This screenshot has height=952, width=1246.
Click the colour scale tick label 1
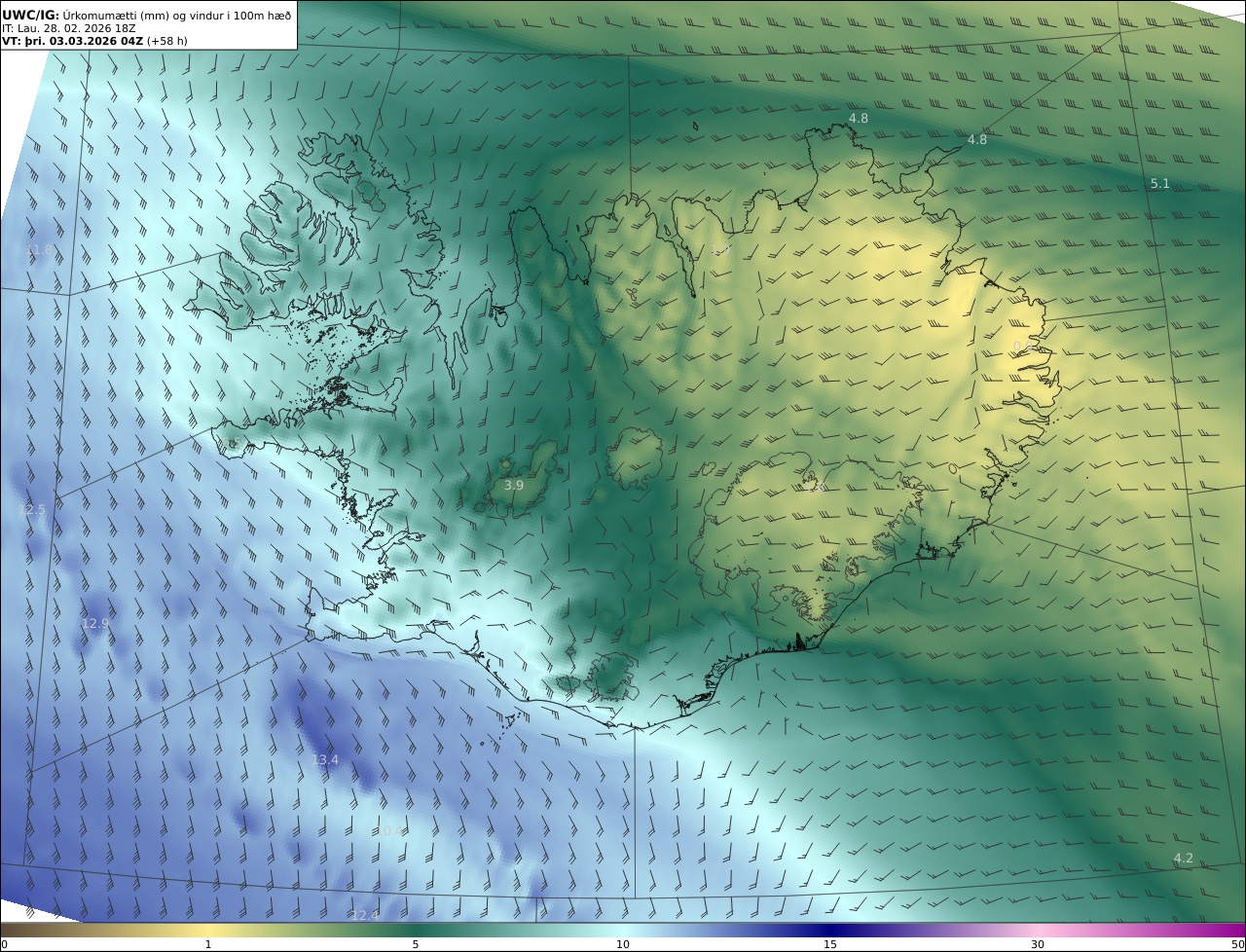[x=208, y=944]
